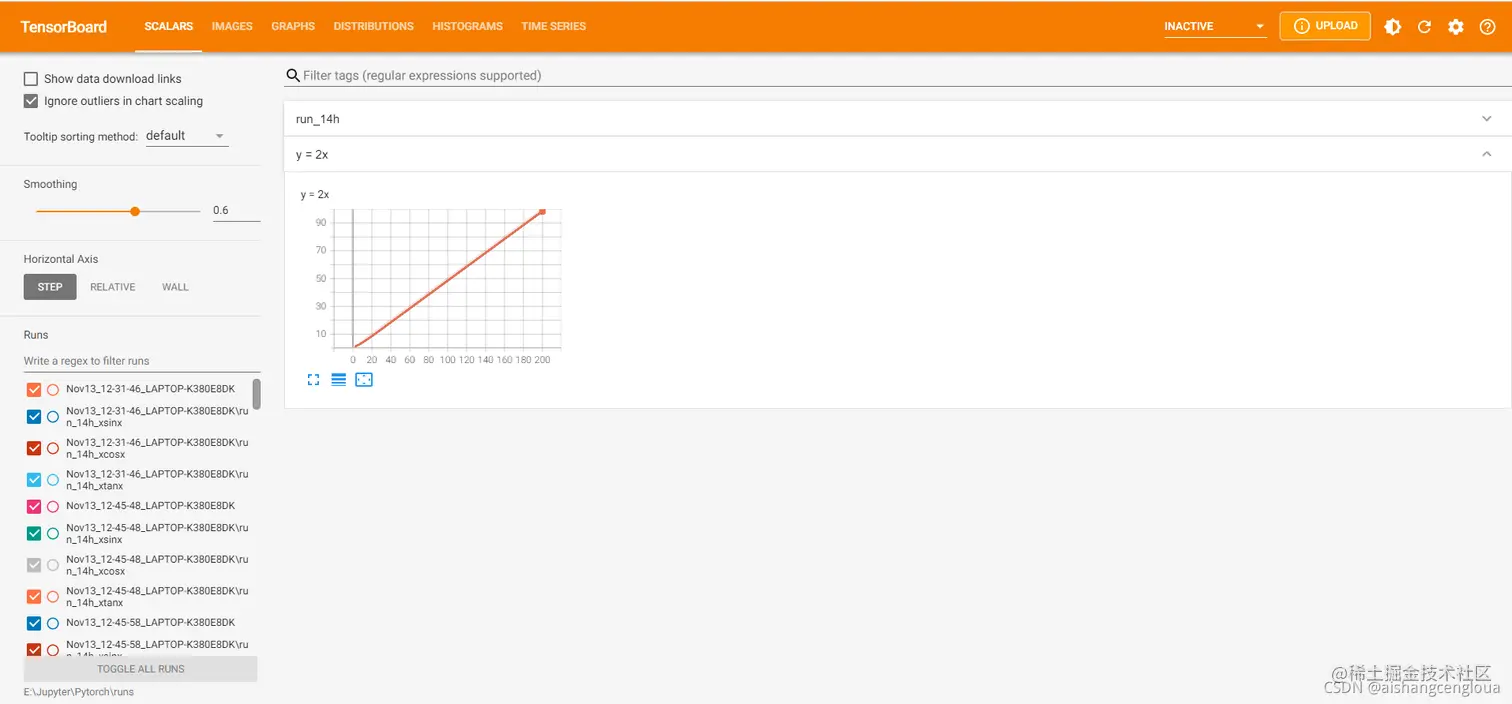Toggle dark mode theme icon
The image size is (1512, 704).
pyautogui.click(x=1392, y=27)
